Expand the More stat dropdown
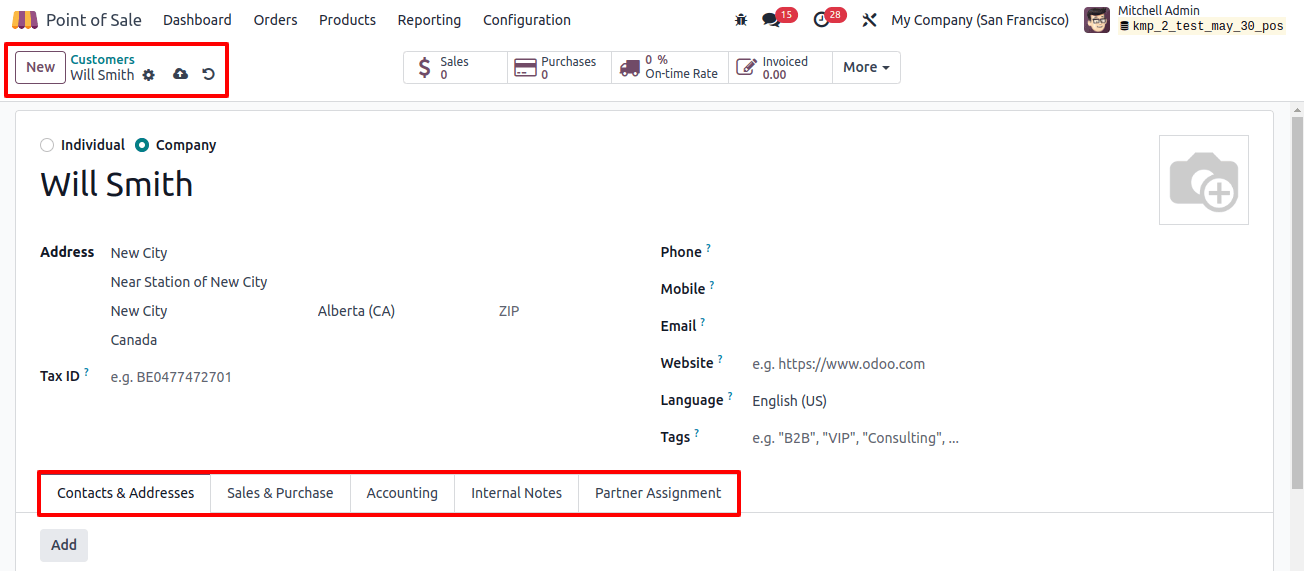The width and height of the screenshot is (1304, 571). click(x=866, y=67)
